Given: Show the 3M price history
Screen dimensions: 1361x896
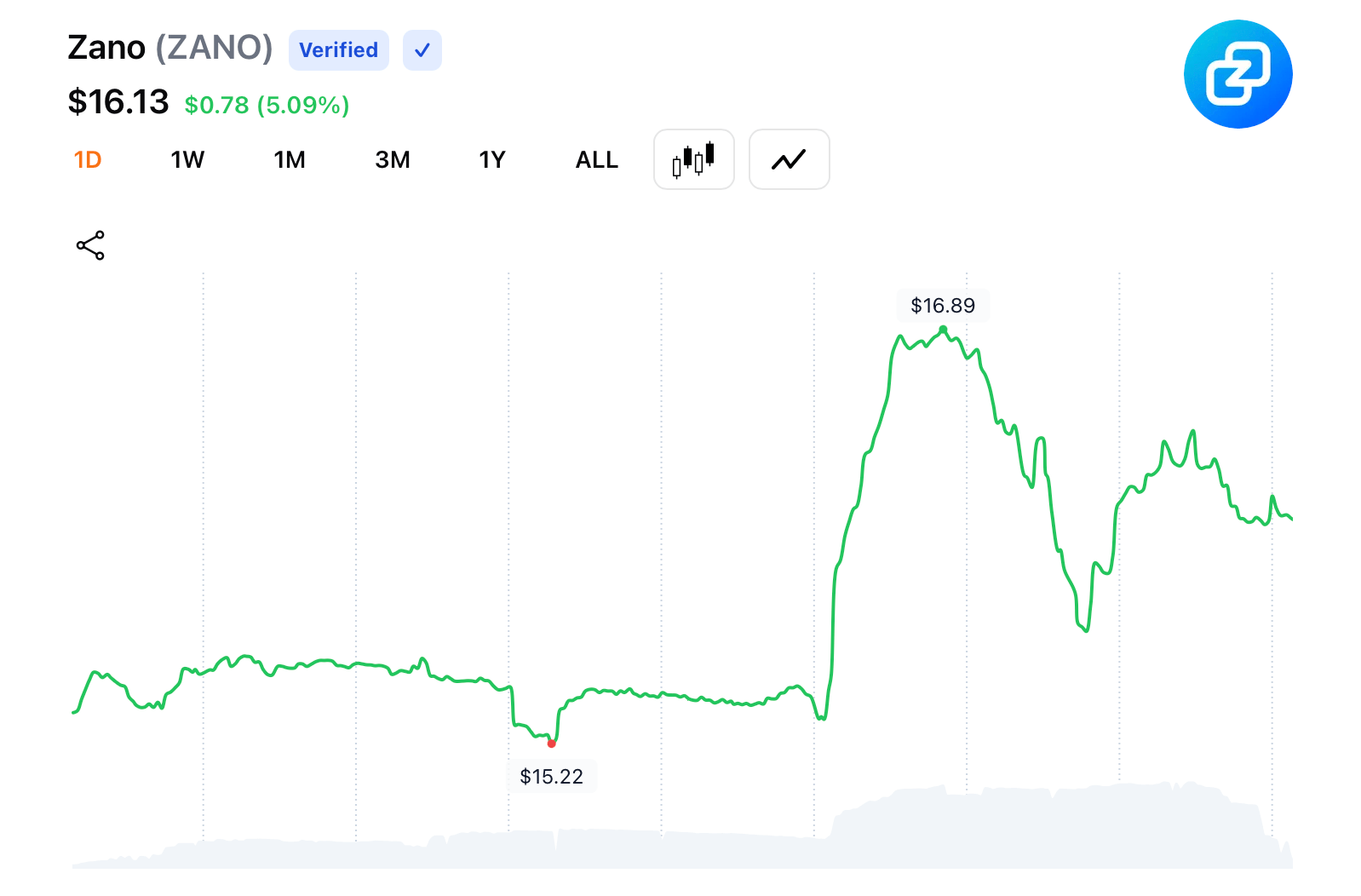Looking at the screenshot, I should 393,160.
